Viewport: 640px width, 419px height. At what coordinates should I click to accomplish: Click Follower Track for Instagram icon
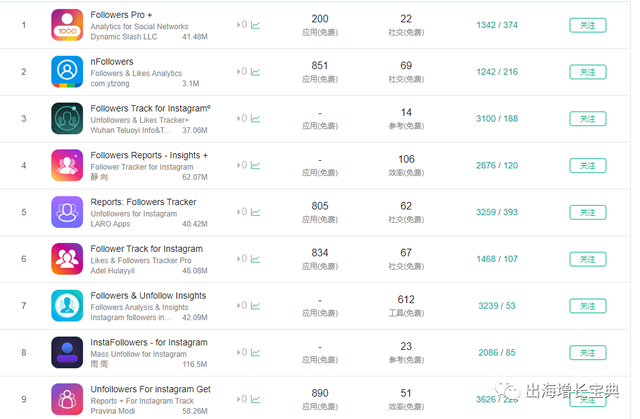point(67,259)
